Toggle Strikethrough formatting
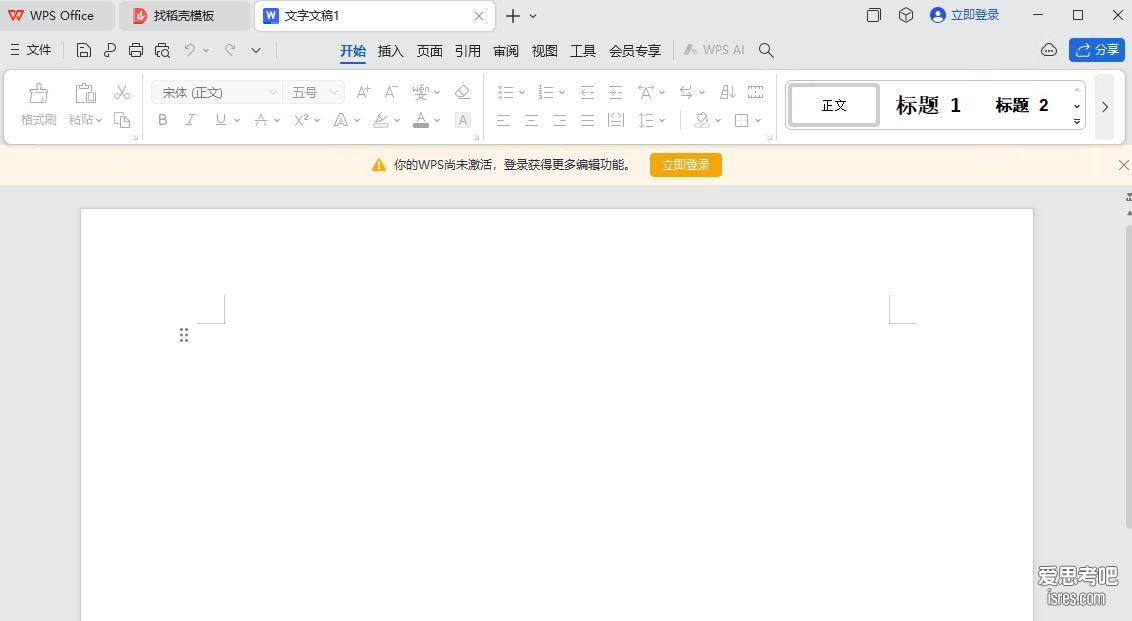 [261, 120]
